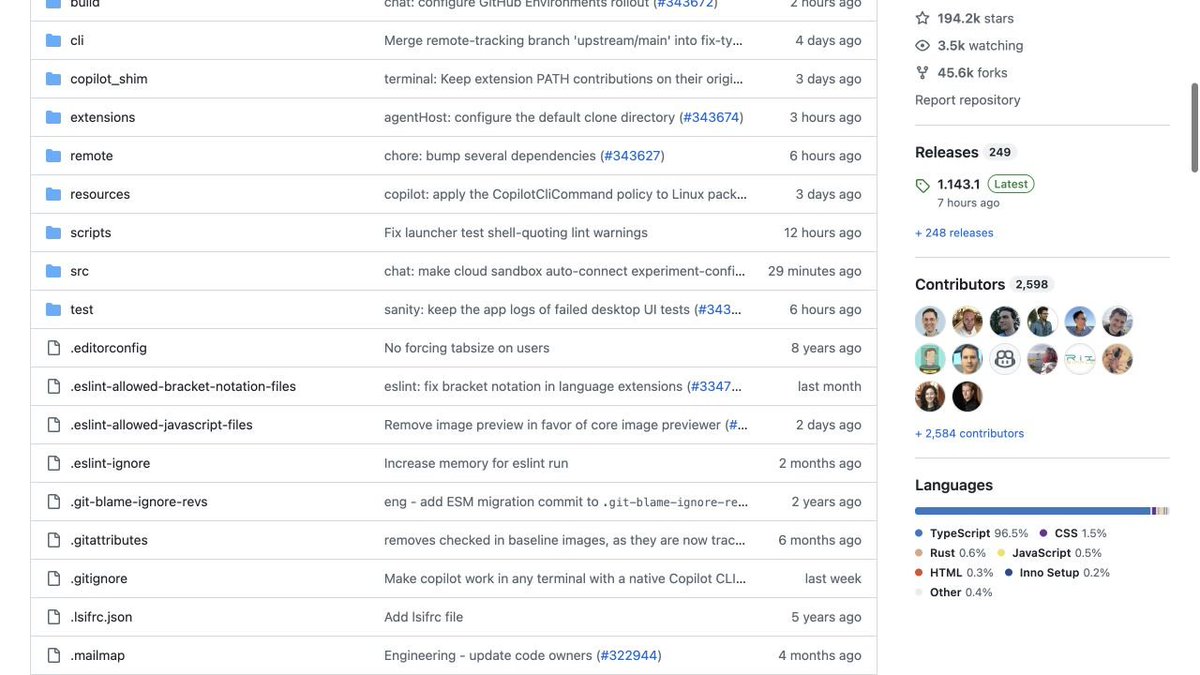
Task: Click the blue TypeScript segment of language bar
Action: (x=1033, y=511)
